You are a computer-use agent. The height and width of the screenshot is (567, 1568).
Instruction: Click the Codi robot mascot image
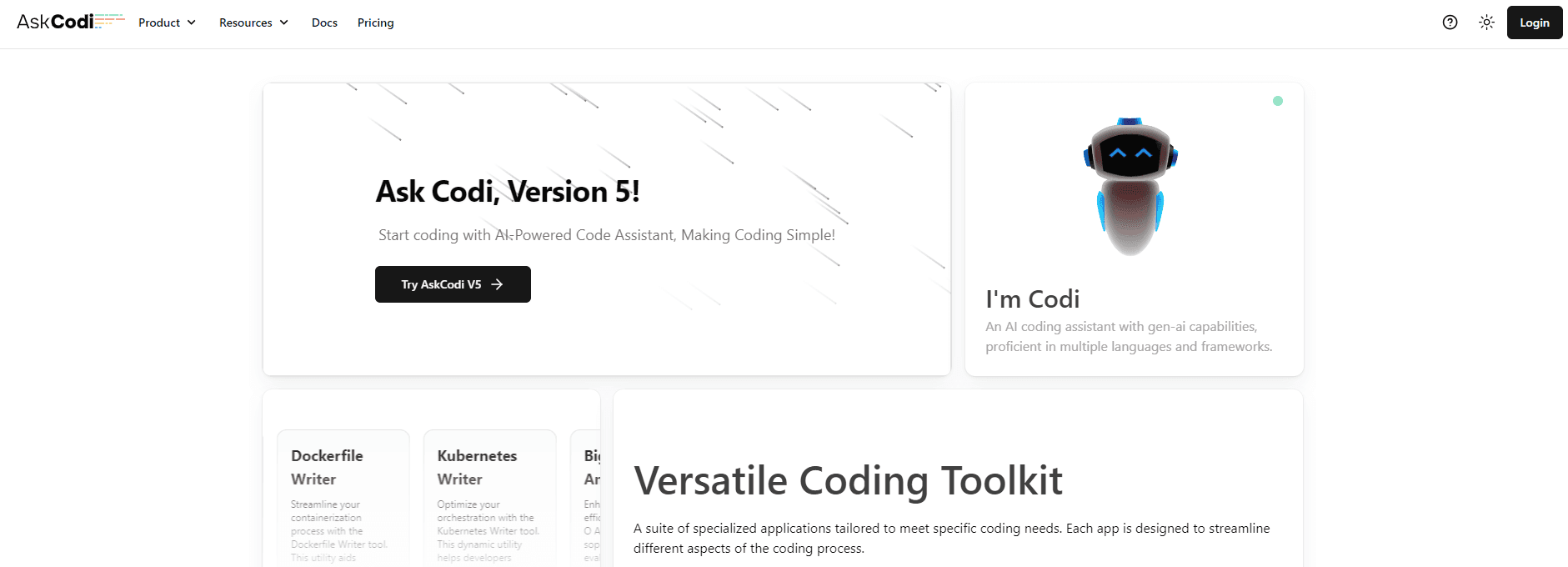[x=1130, y=187]
